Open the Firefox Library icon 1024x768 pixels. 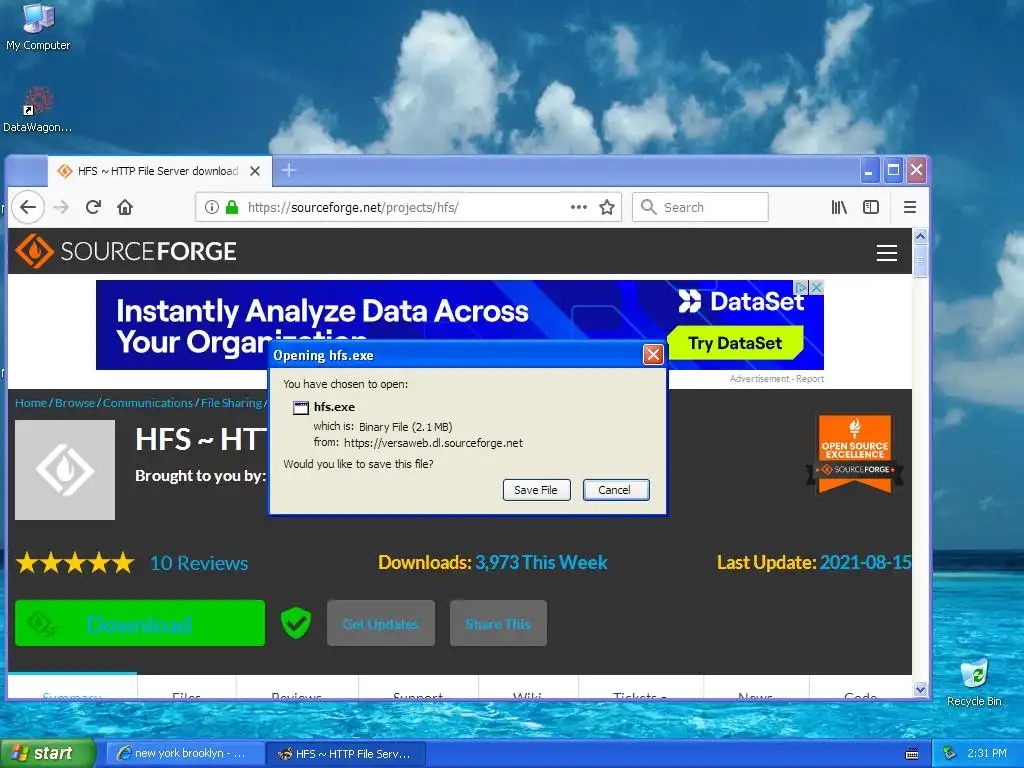click(839, 207)
